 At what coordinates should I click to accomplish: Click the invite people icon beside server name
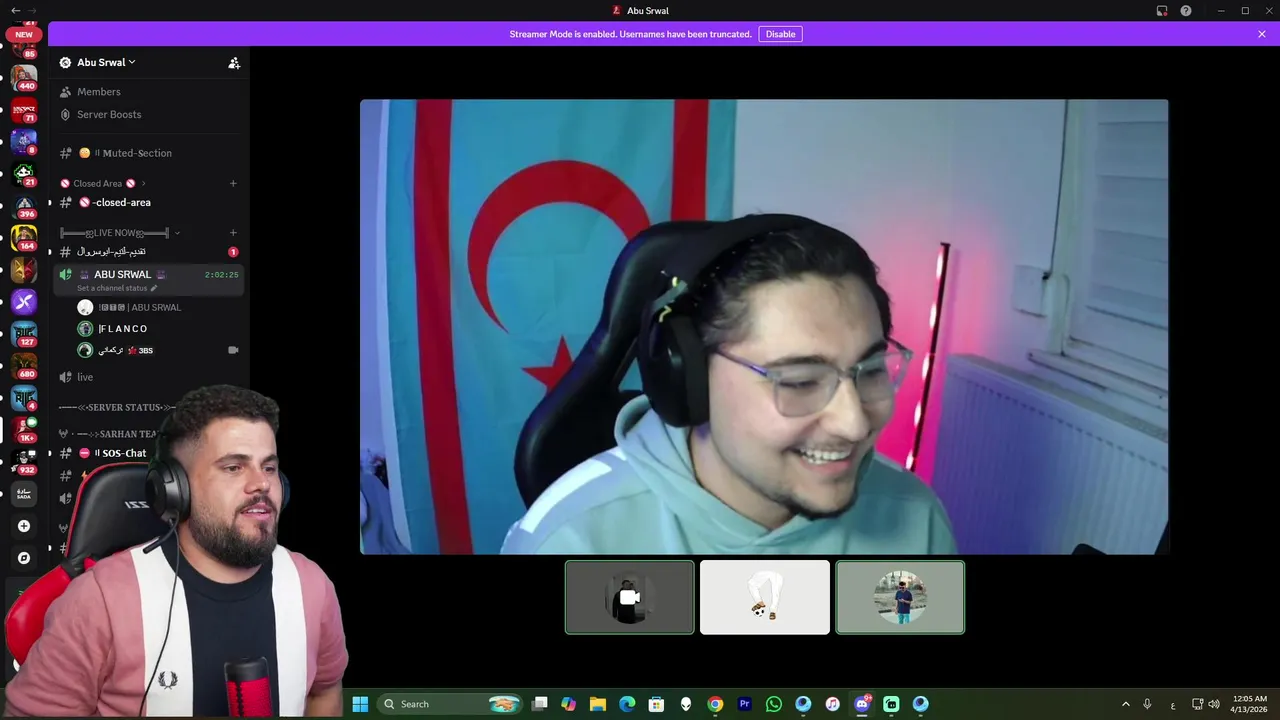click(234, 63)
